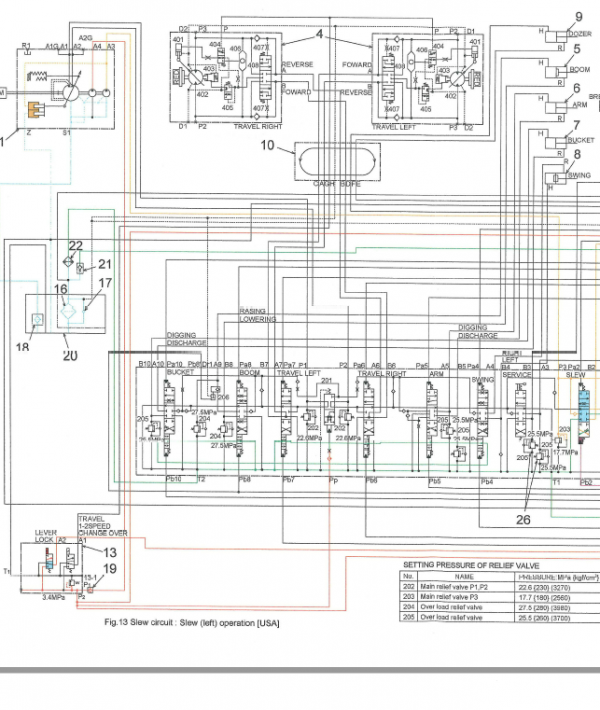
Task: Click the 'RASING' label
Action: pos(252,311)
